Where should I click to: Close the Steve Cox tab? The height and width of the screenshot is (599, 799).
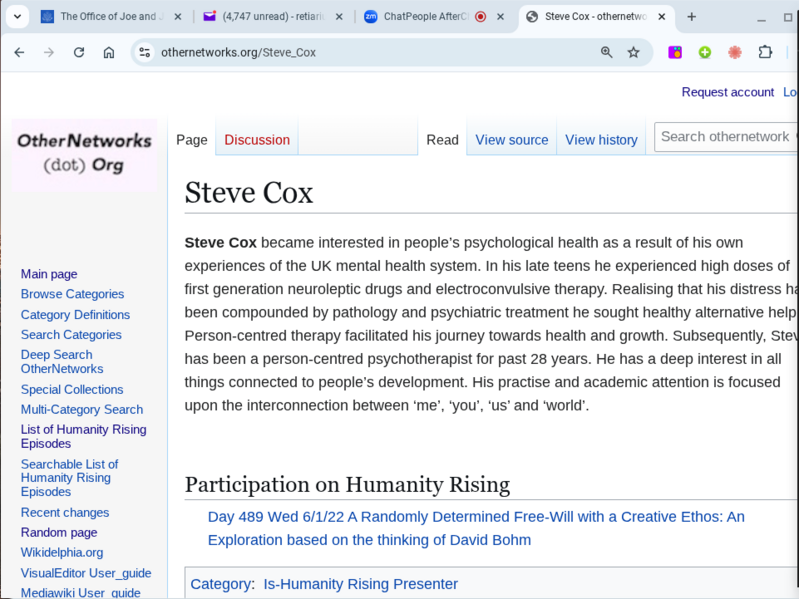[662, 17]
